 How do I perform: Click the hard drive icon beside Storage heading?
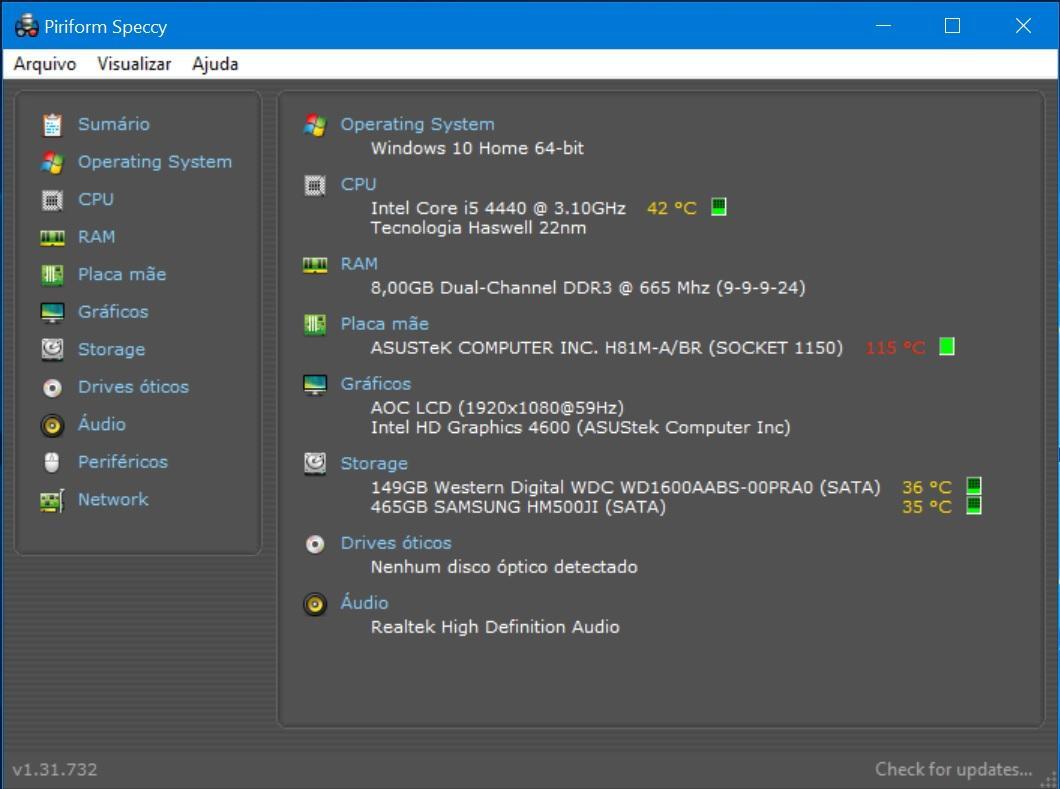[x=315, y=464]
